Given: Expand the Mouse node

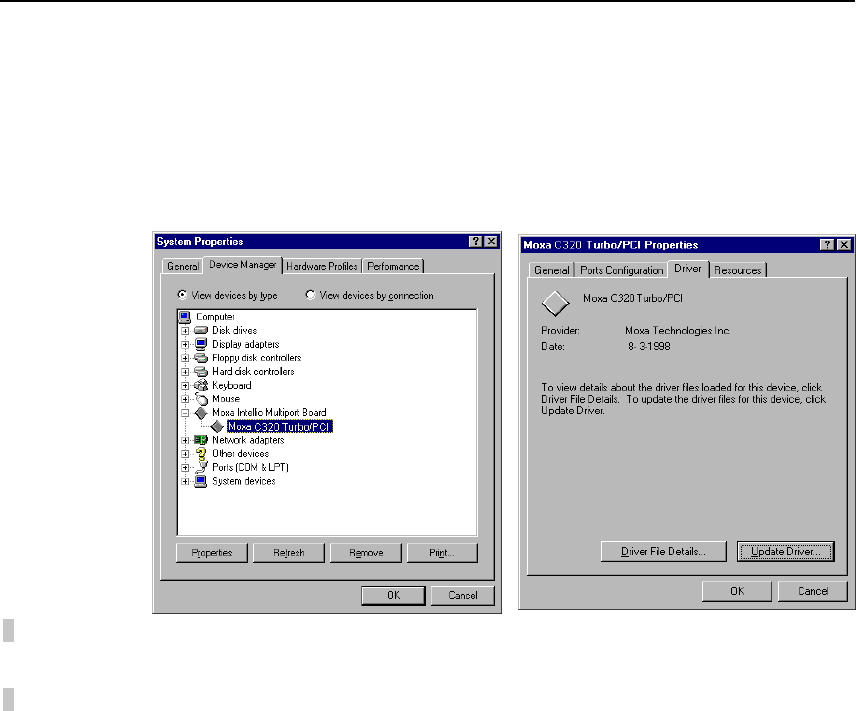Looking at the screenshot, I should pyautogui.click(x=185, y=399).
